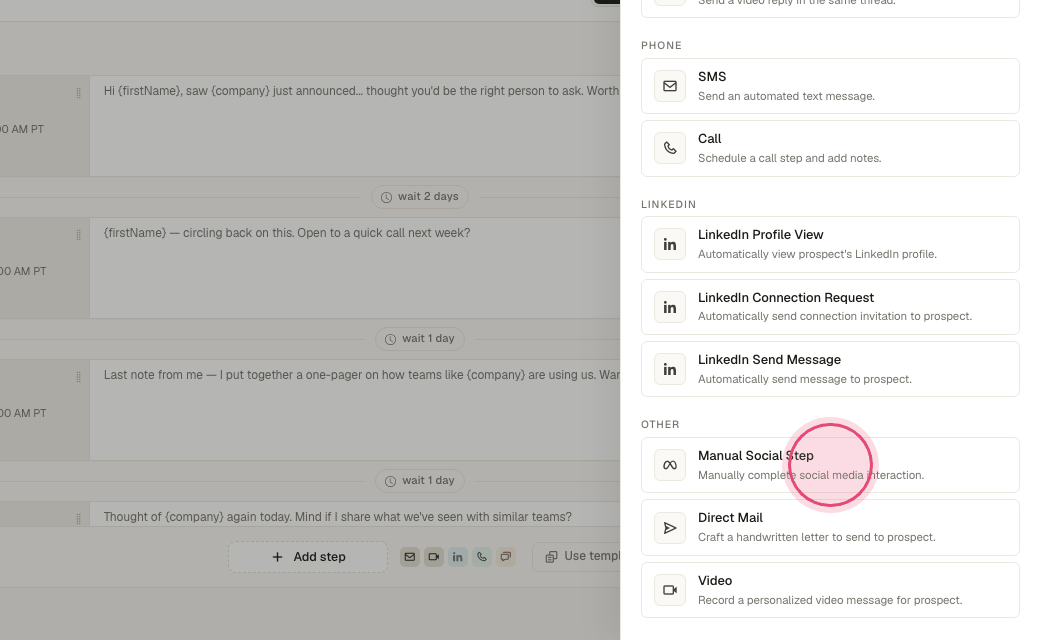
Task: Click LinkedIn icon beside Connection Request
Action: 670,307
